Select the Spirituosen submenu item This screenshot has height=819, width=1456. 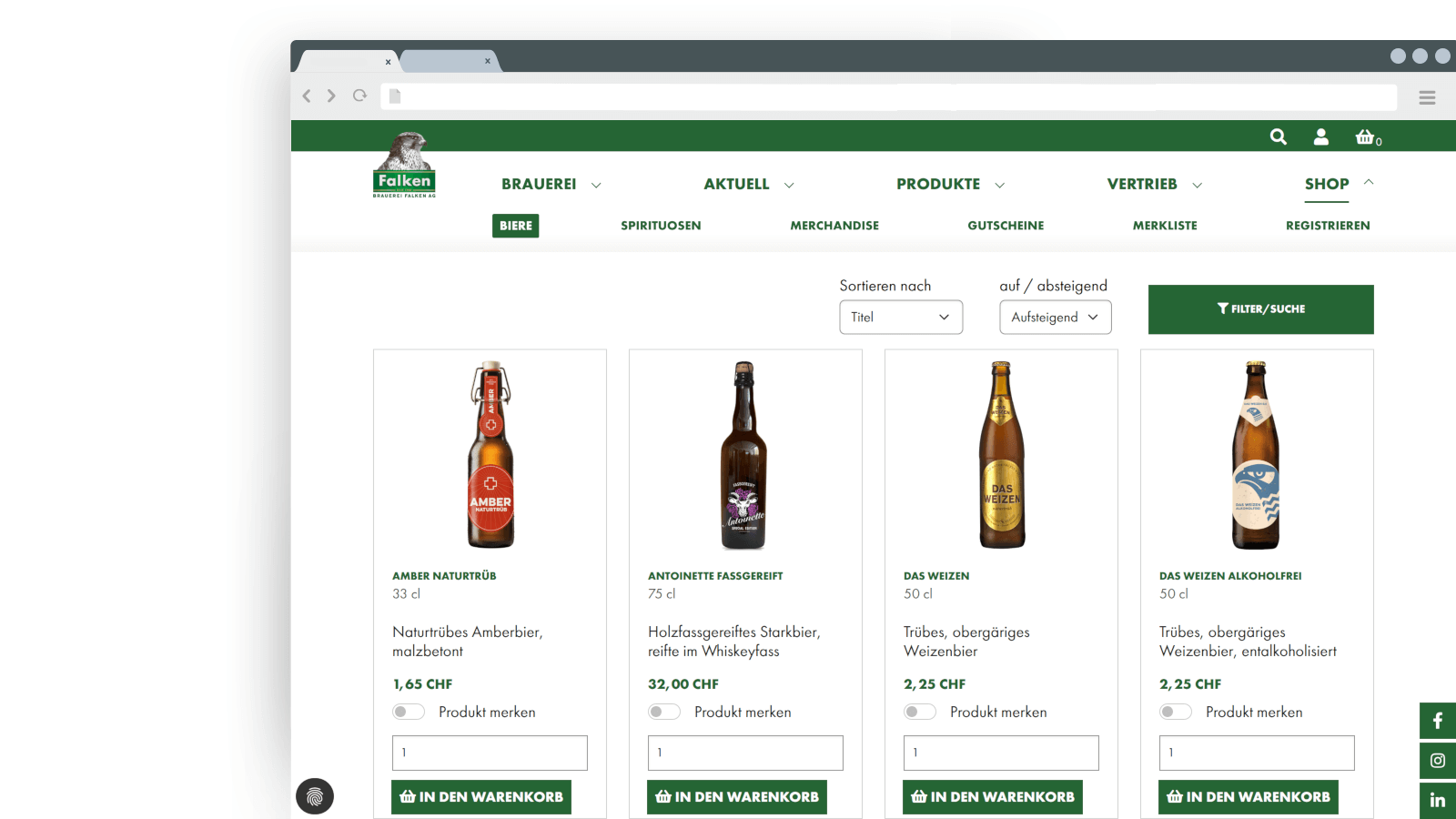click(661, 226)
